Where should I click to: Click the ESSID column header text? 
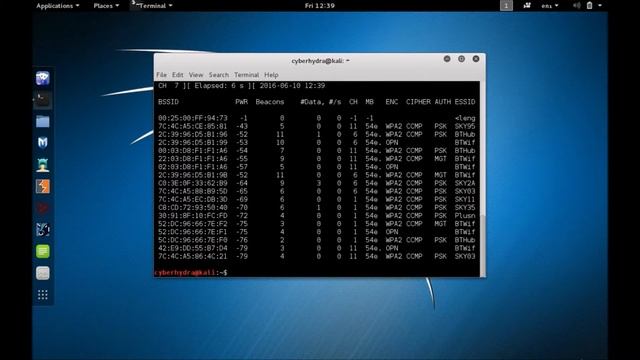coord(465,102)
